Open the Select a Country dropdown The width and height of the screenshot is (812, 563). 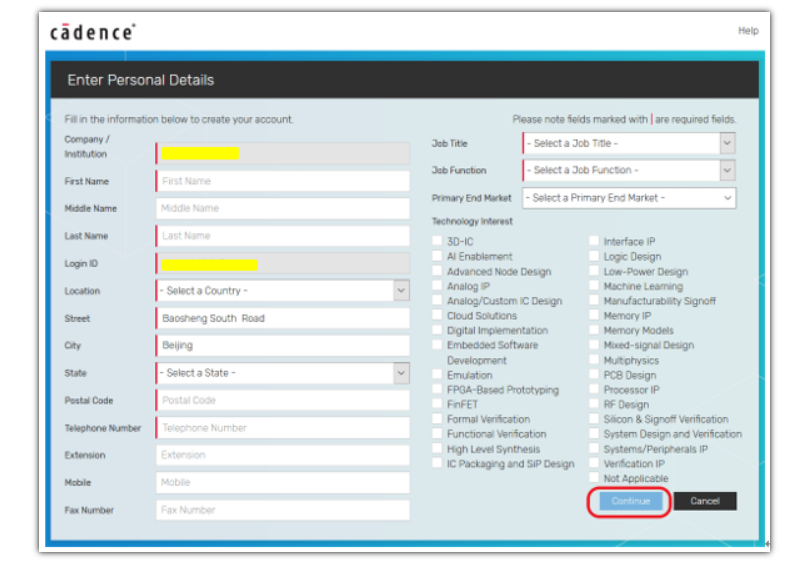click(282, 291)
